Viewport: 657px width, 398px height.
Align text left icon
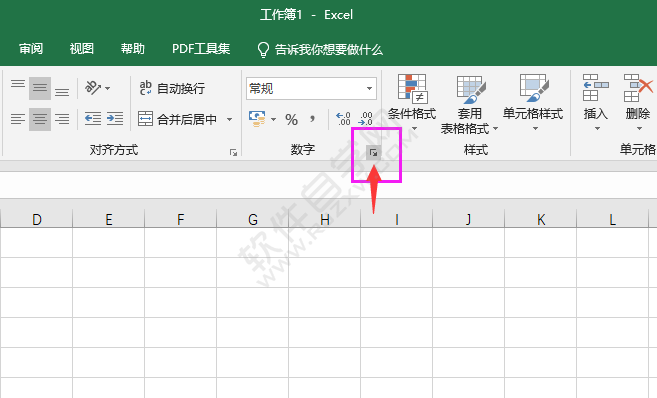coord(18,119)
